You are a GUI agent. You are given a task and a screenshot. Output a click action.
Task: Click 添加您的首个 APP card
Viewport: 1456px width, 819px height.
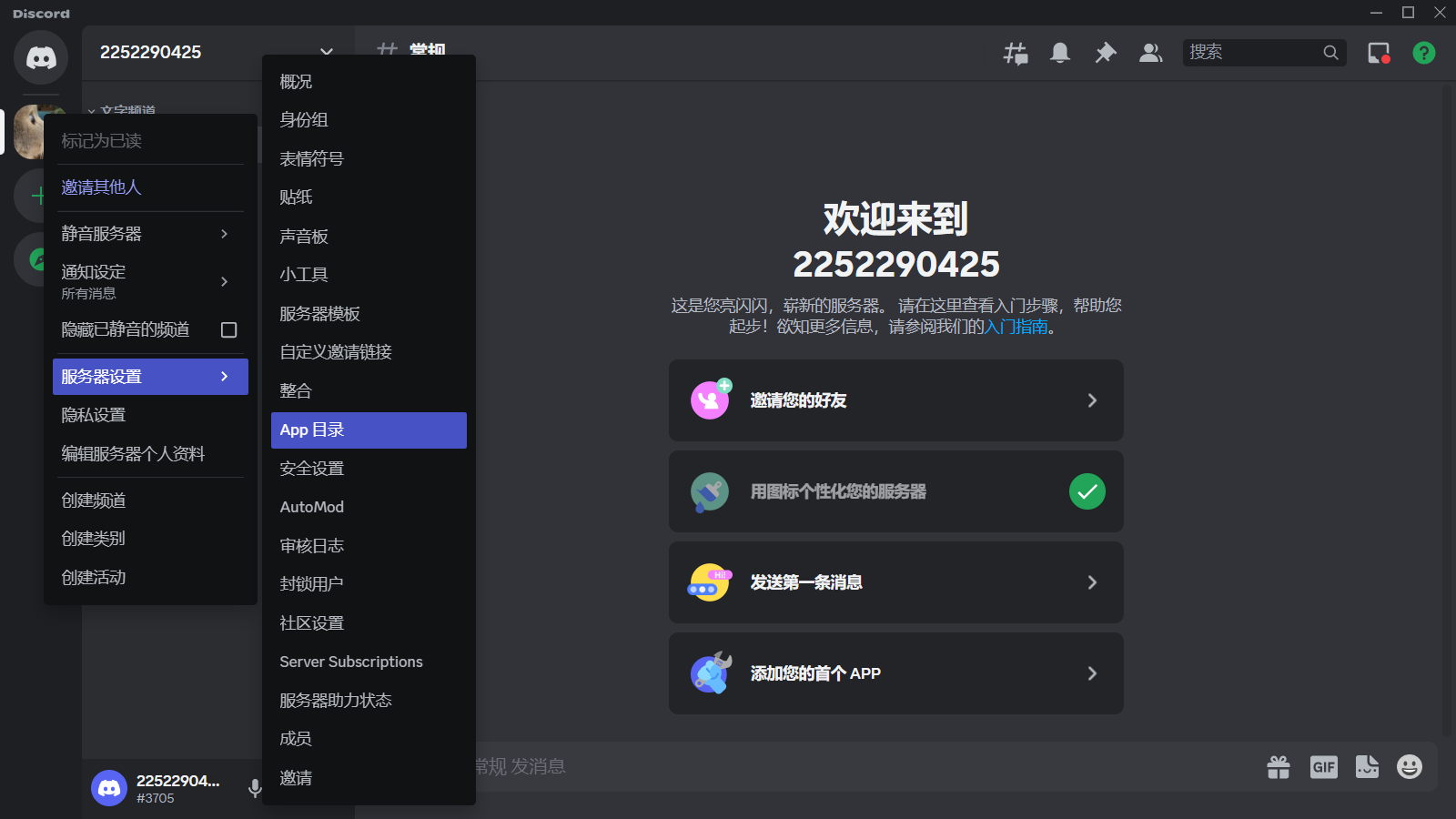pyautogui.click(x=896, y=673)
